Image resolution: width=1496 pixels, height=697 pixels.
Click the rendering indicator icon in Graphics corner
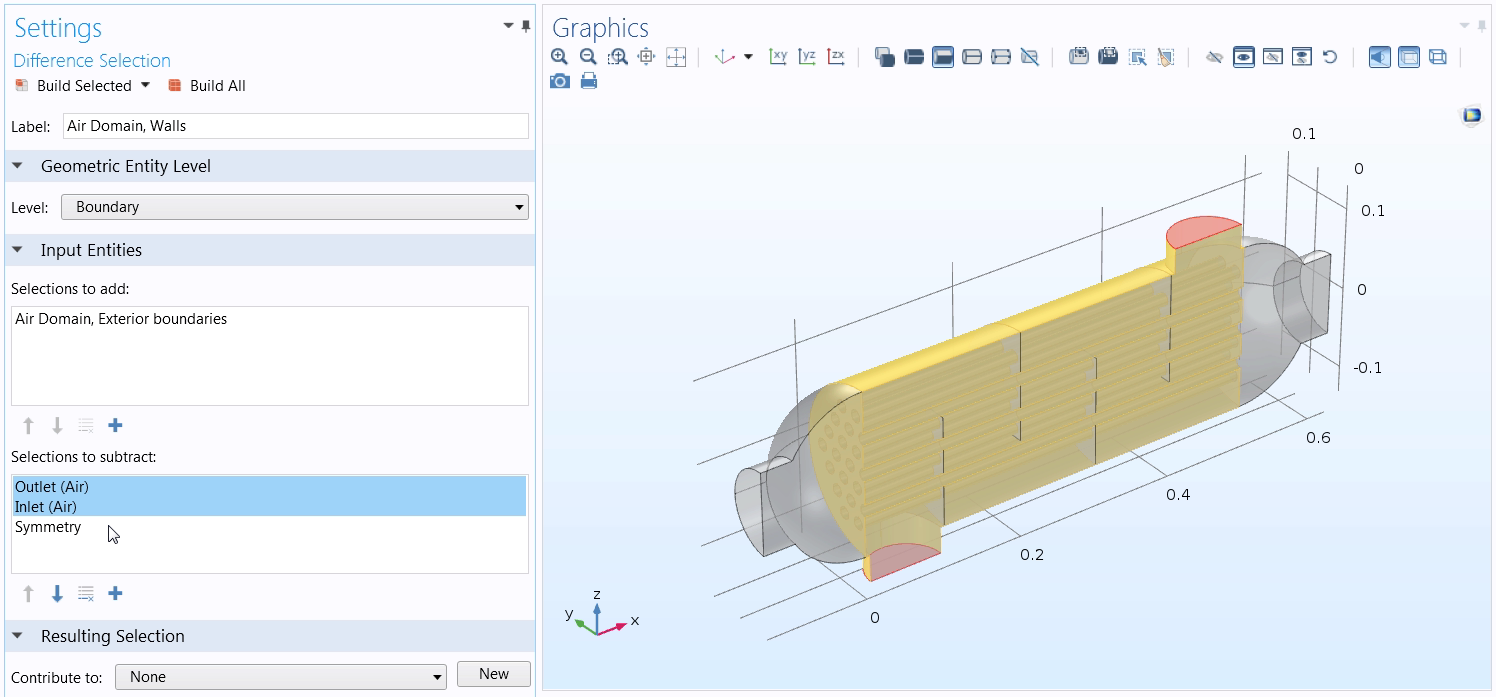[1471, 116]
